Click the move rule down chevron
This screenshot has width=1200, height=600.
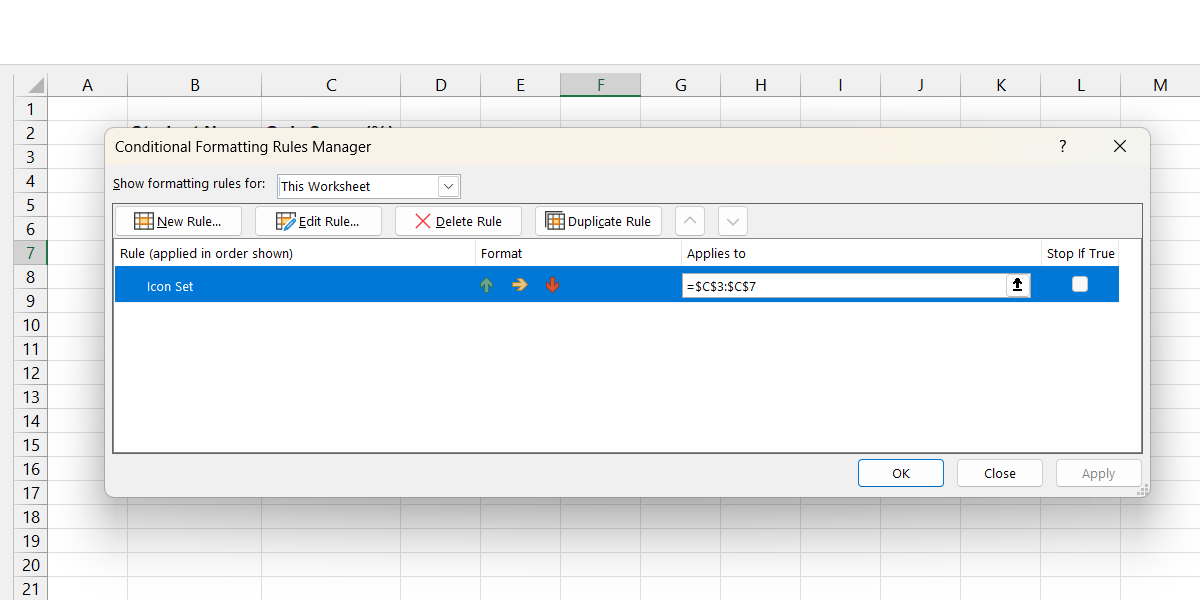(x=732, y=221)
